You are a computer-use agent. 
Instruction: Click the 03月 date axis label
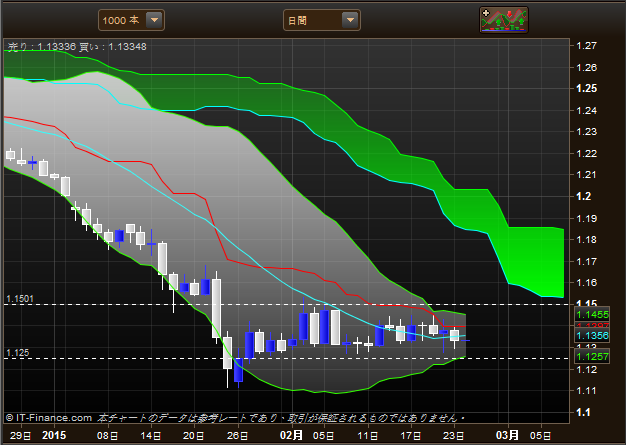point(507,435)
